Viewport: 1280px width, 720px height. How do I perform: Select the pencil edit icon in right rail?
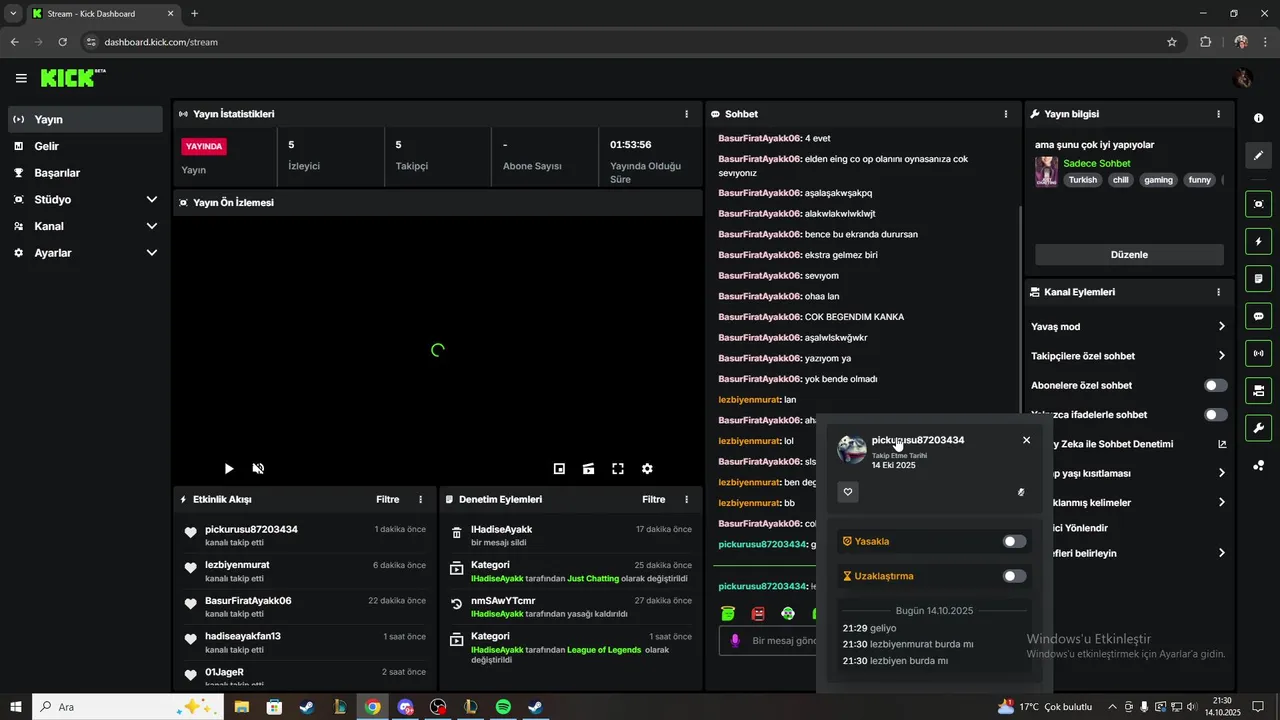point(1258,156)
